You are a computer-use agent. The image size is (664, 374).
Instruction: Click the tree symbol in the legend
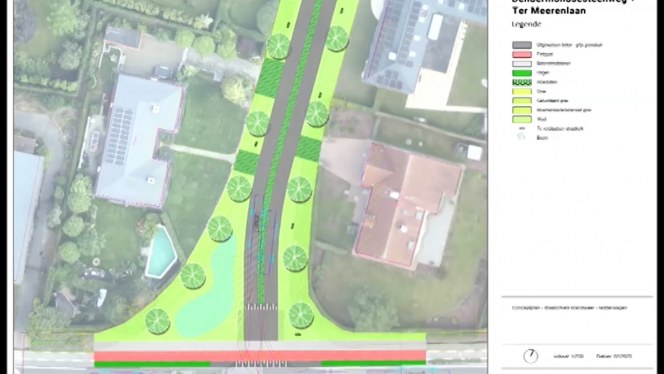click(522, 137)
